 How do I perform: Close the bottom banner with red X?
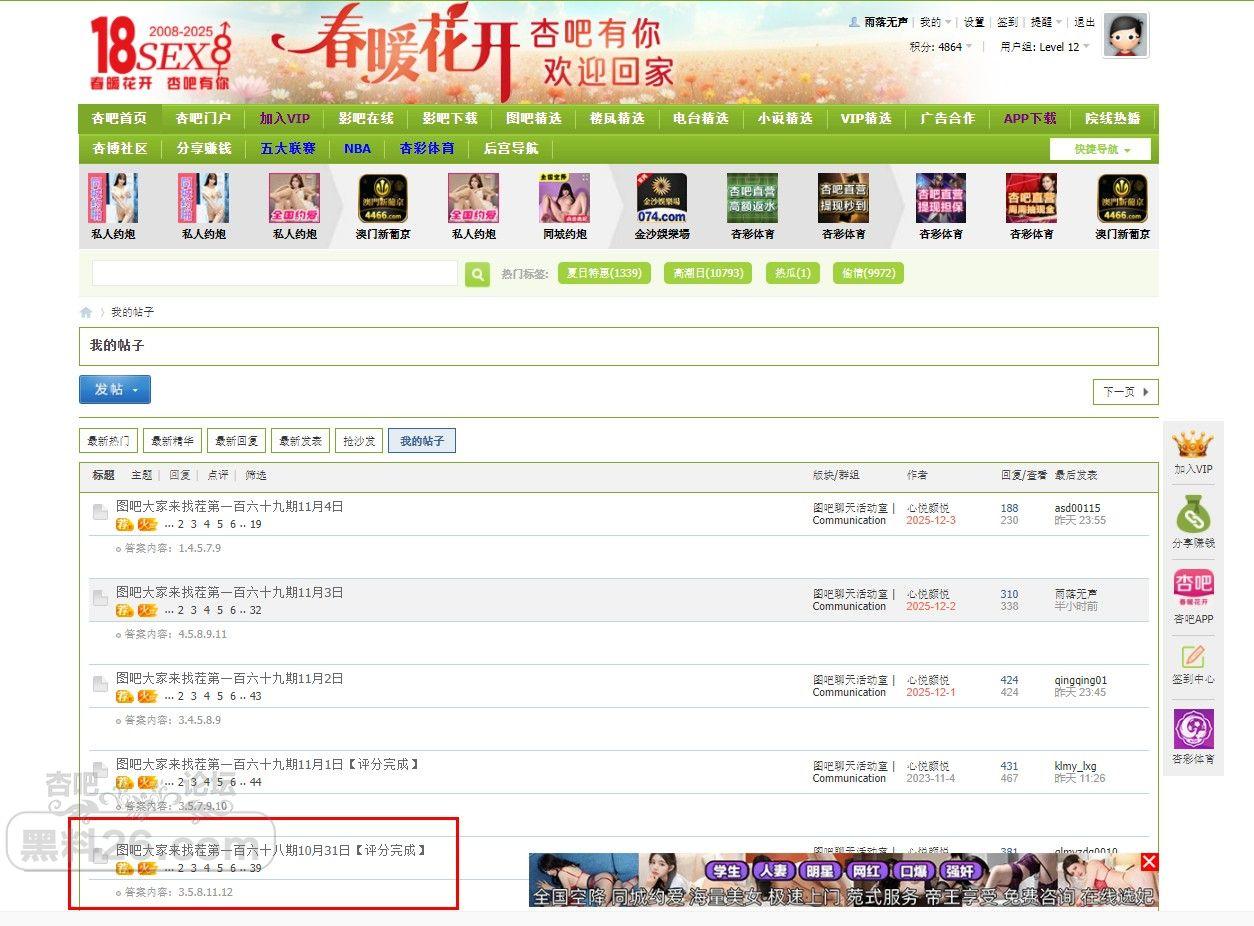point(1149,862)
